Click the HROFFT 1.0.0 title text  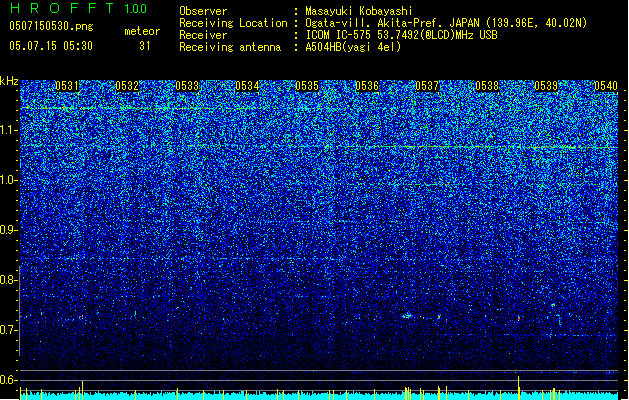79,8
